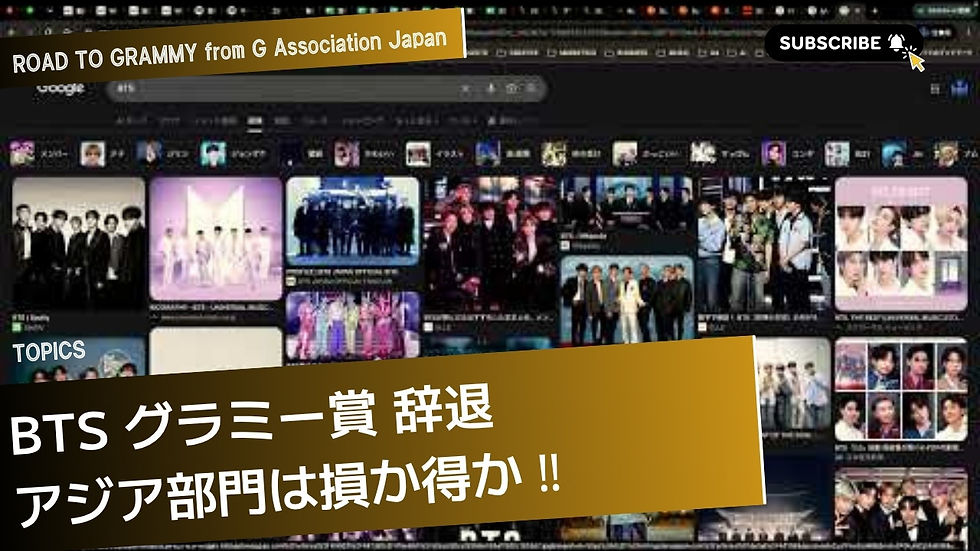Open the black-and-white BTS group photo

point(79,244)
